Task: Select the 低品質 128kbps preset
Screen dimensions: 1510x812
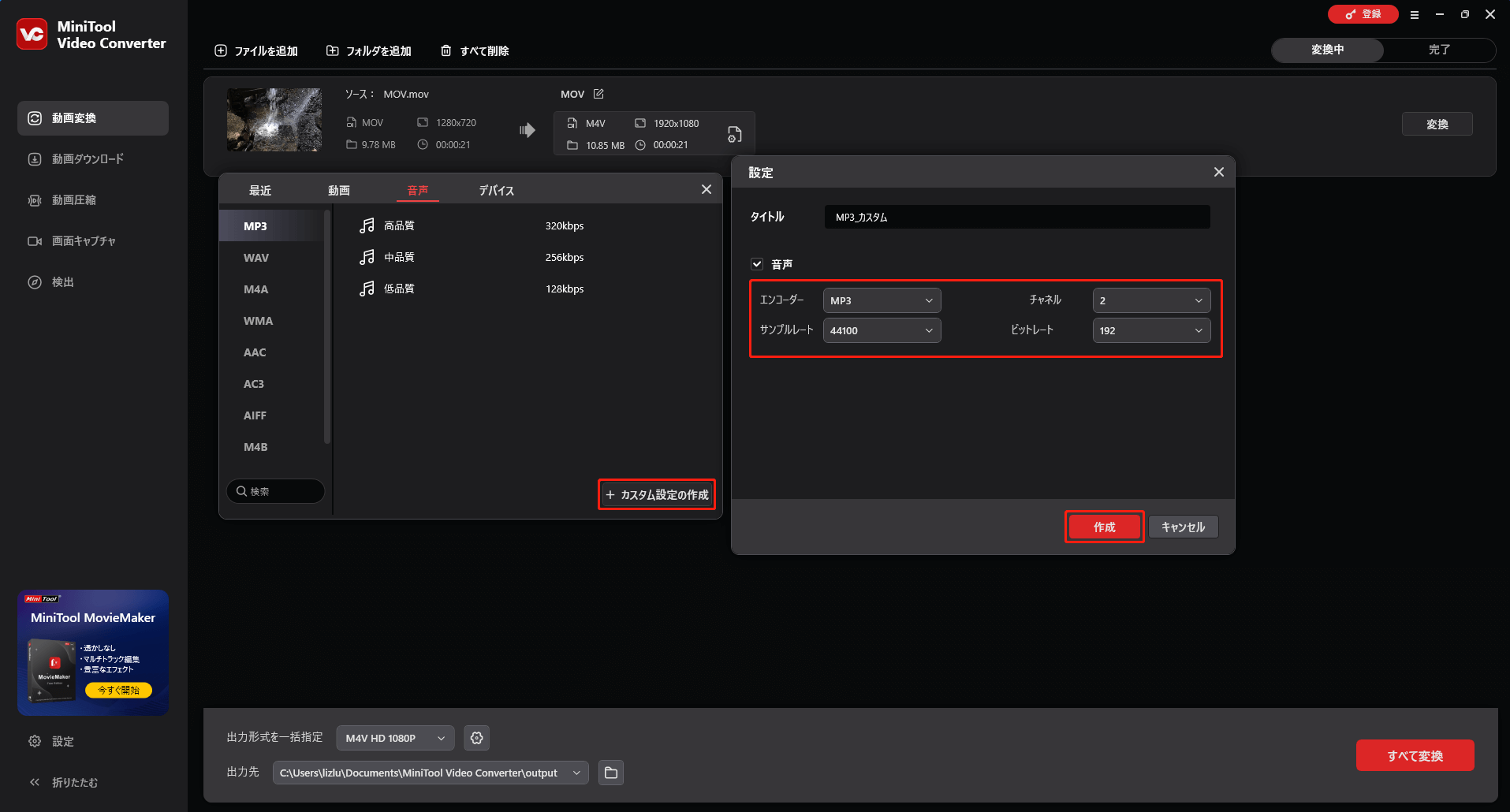Action: [527, 289]
